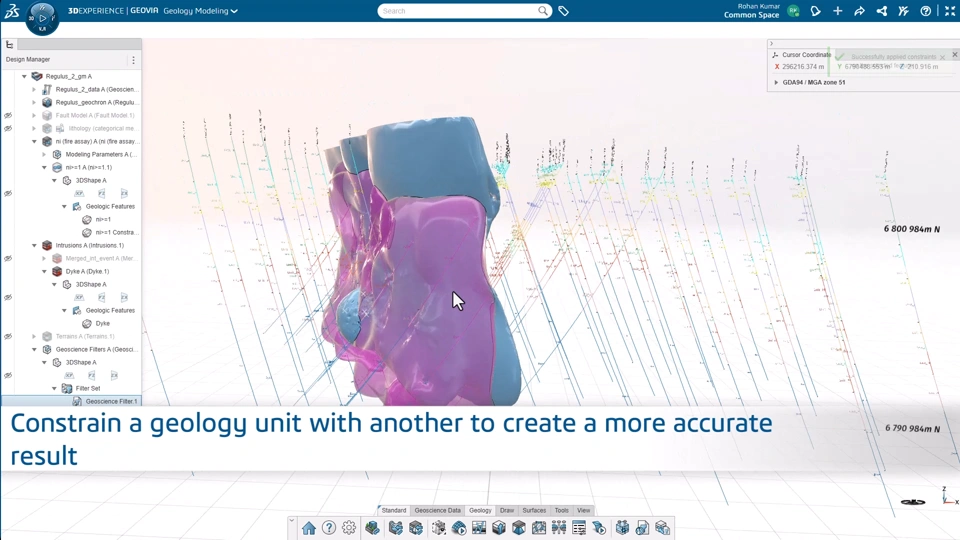This screenshot has width=960, height=540.
Task: Click the last icon in bottom toolbar
Action: coord(662,528)
